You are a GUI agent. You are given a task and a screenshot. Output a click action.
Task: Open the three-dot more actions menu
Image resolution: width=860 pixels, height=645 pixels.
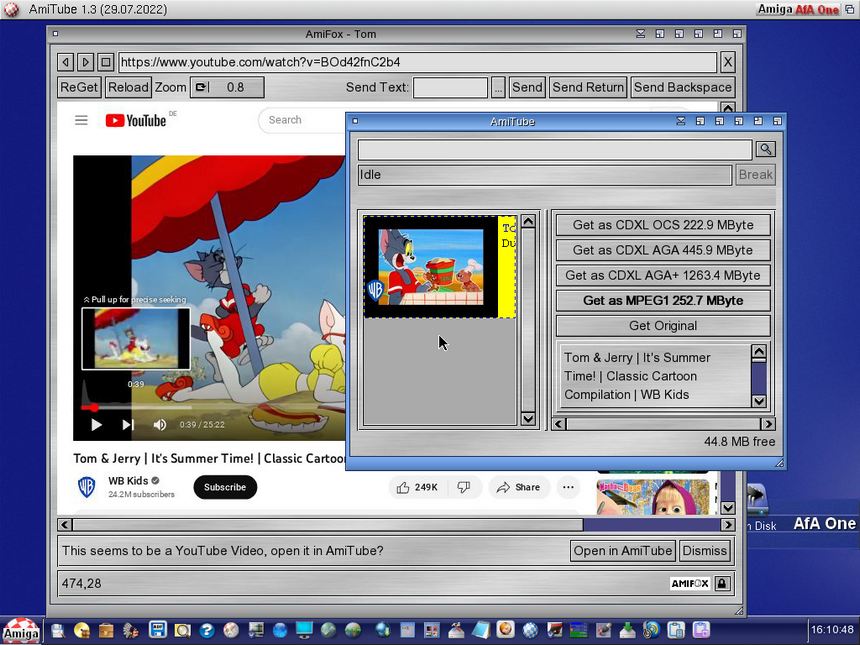tap(568, 487)
